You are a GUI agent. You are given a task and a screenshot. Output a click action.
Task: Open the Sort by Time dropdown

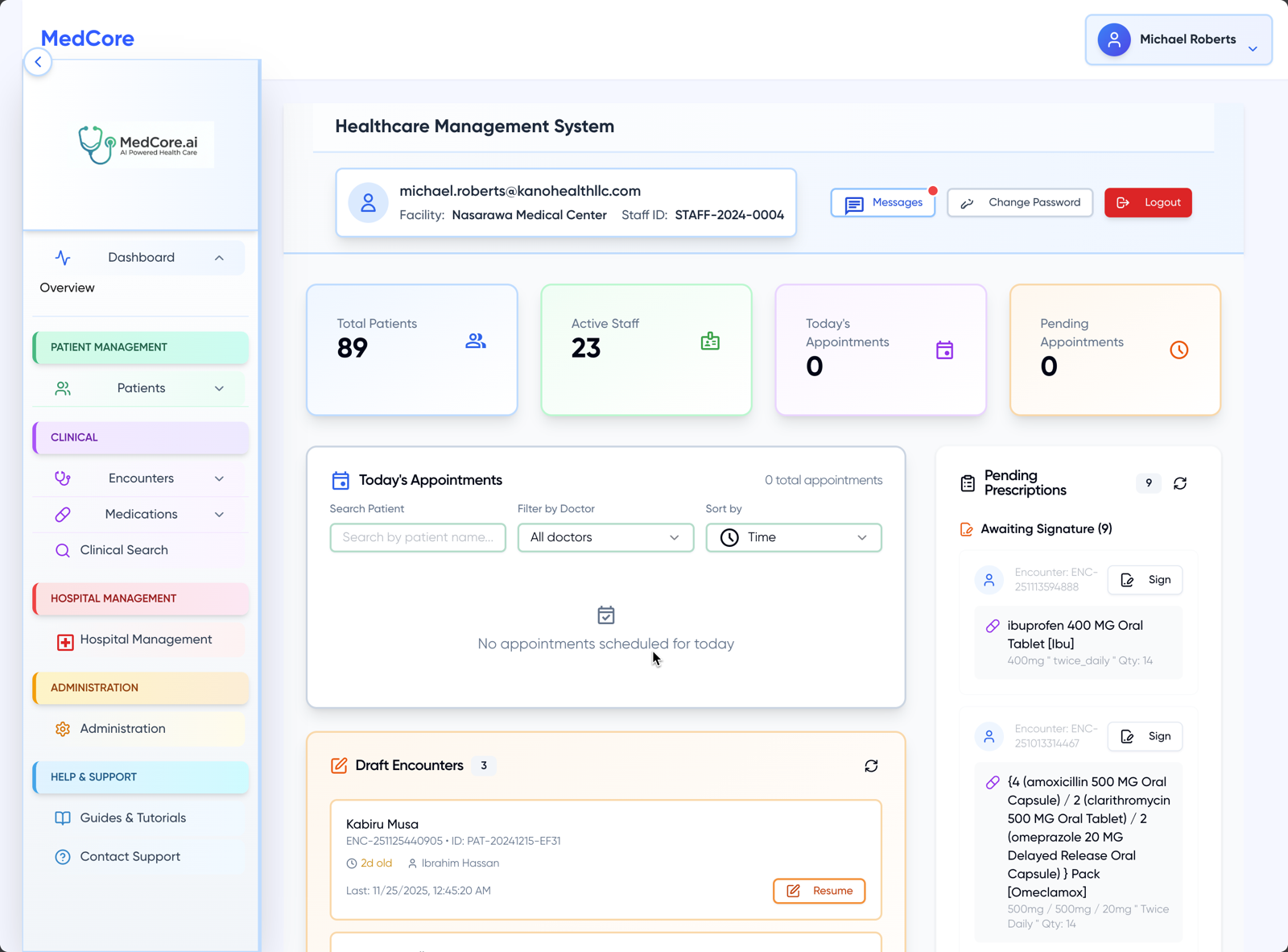point(793,537)
